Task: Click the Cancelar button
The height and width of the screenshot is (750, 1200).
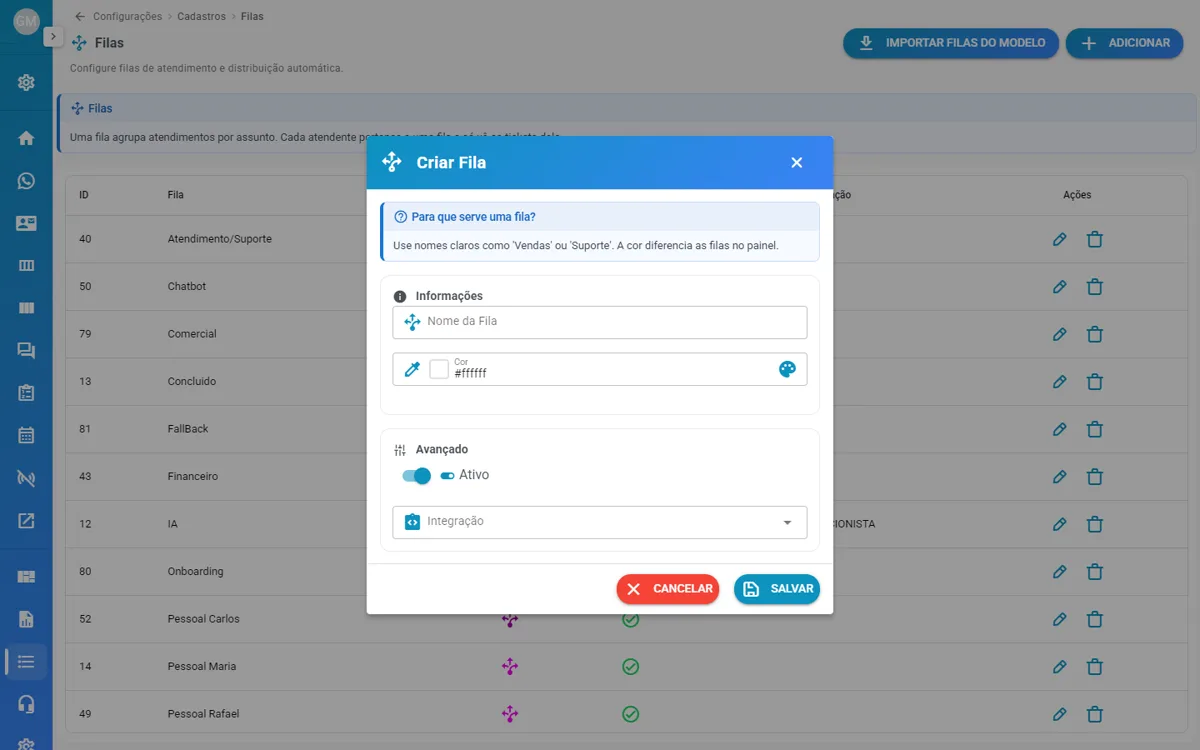Action: (x=668, y=589)
